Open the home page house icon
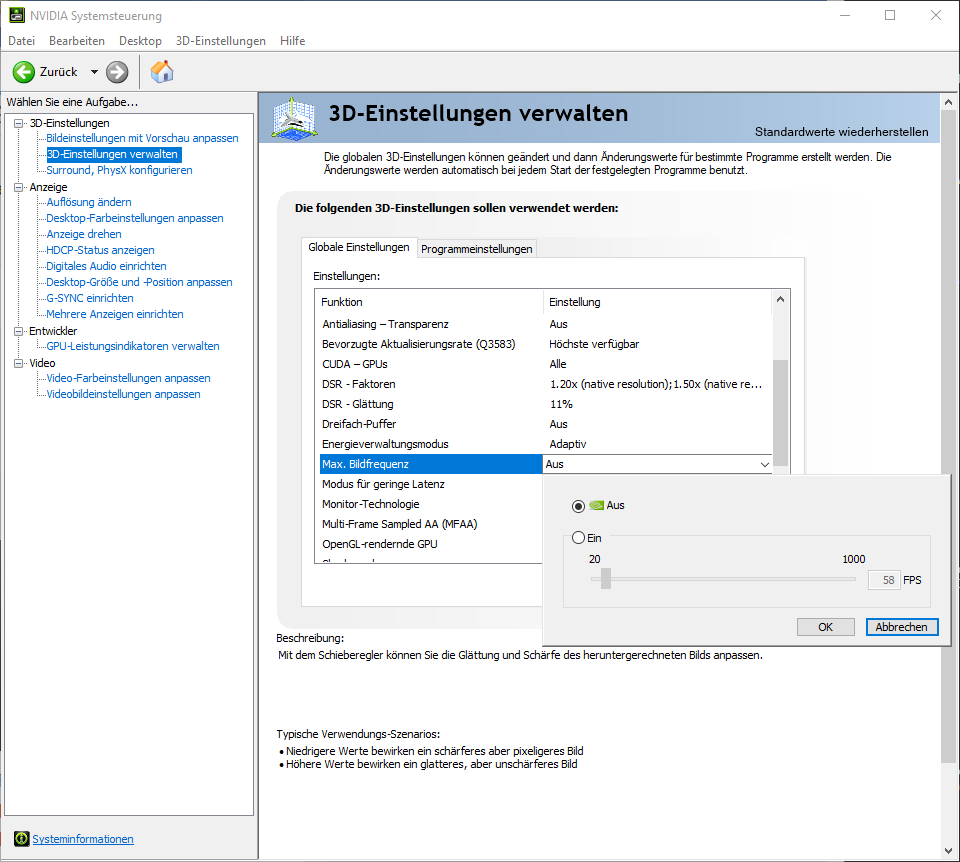Image resolution: width=960 pixels, height=862 pixels. click(162, 72)
